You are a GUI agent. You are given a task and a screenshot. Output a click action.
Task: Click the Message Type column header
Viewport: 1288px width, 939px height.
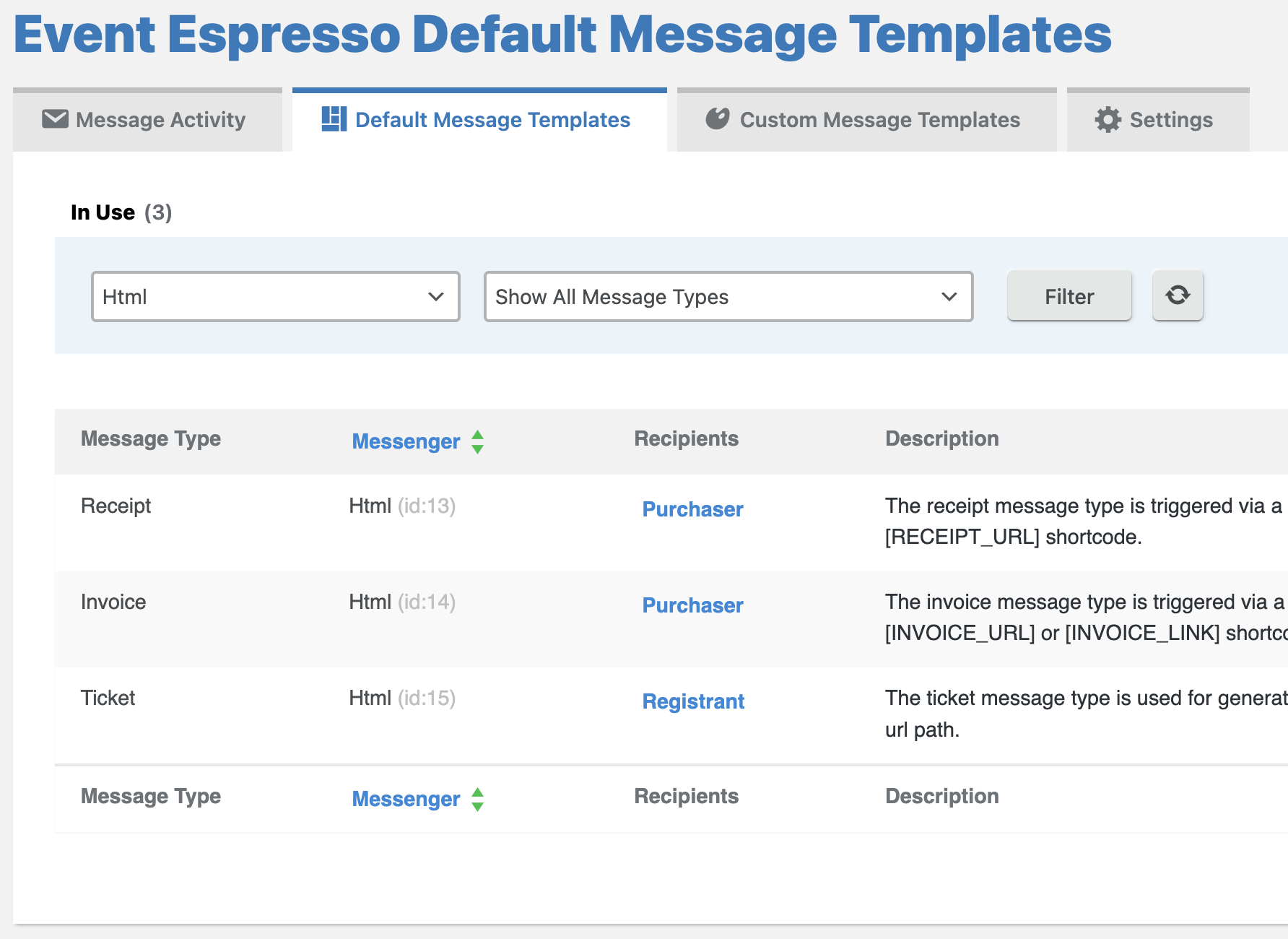151,438
